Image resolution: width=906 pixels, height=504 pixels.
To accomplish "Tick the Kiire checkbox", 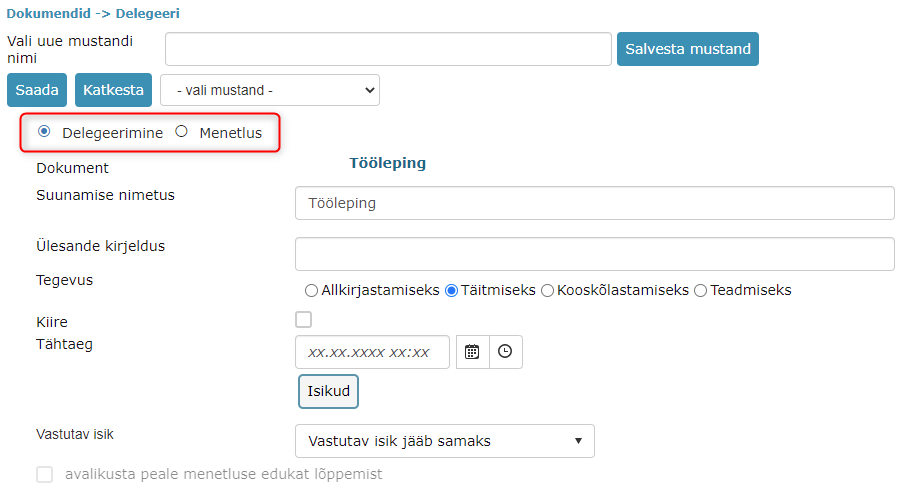I will tap(303, 320).
